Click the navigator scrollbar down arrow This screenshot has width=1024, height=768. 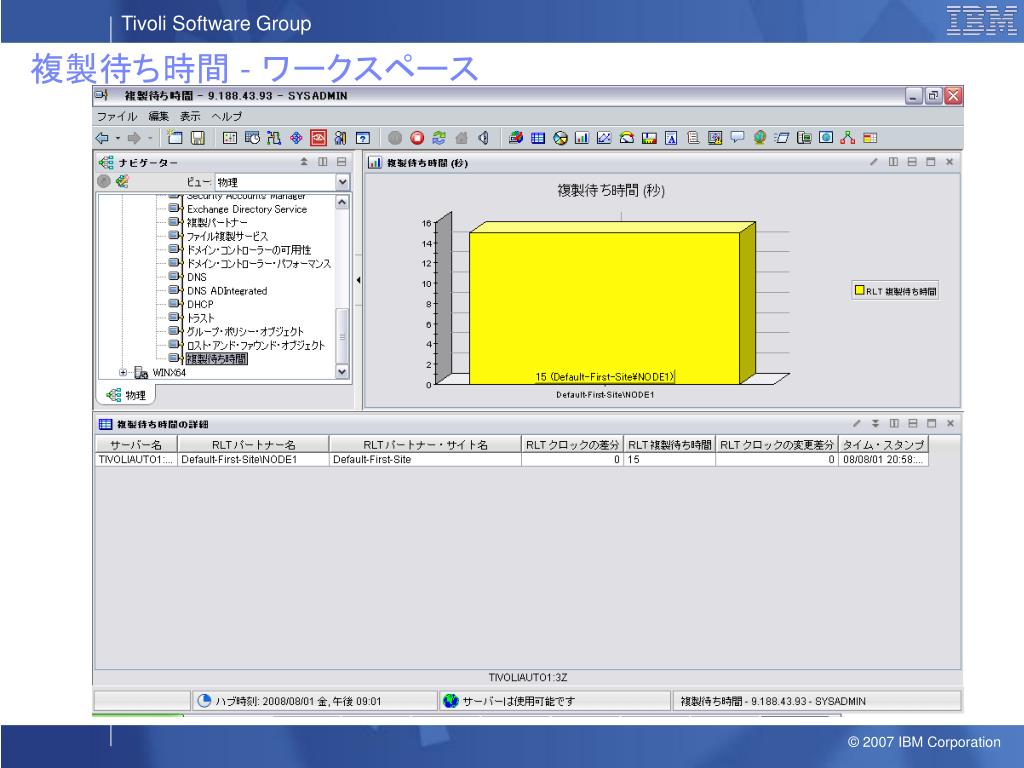point(342,372)
